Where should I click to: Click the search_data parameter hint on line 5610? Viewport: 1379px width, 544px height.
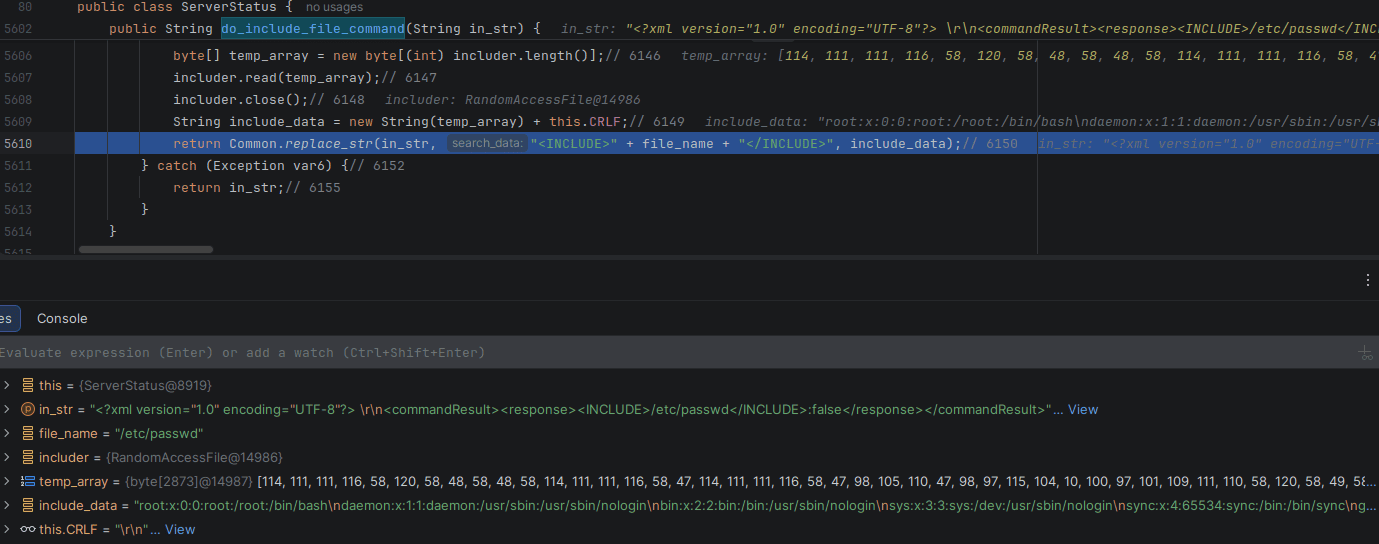(487, 144)
